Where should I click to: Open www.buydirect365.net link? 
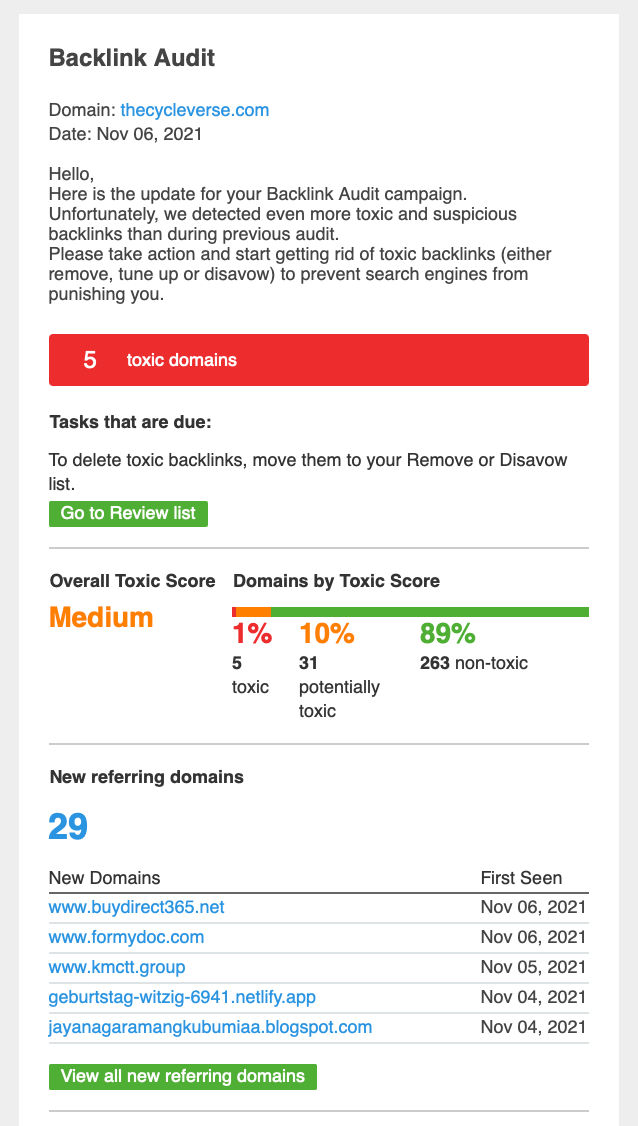(137, 907)
